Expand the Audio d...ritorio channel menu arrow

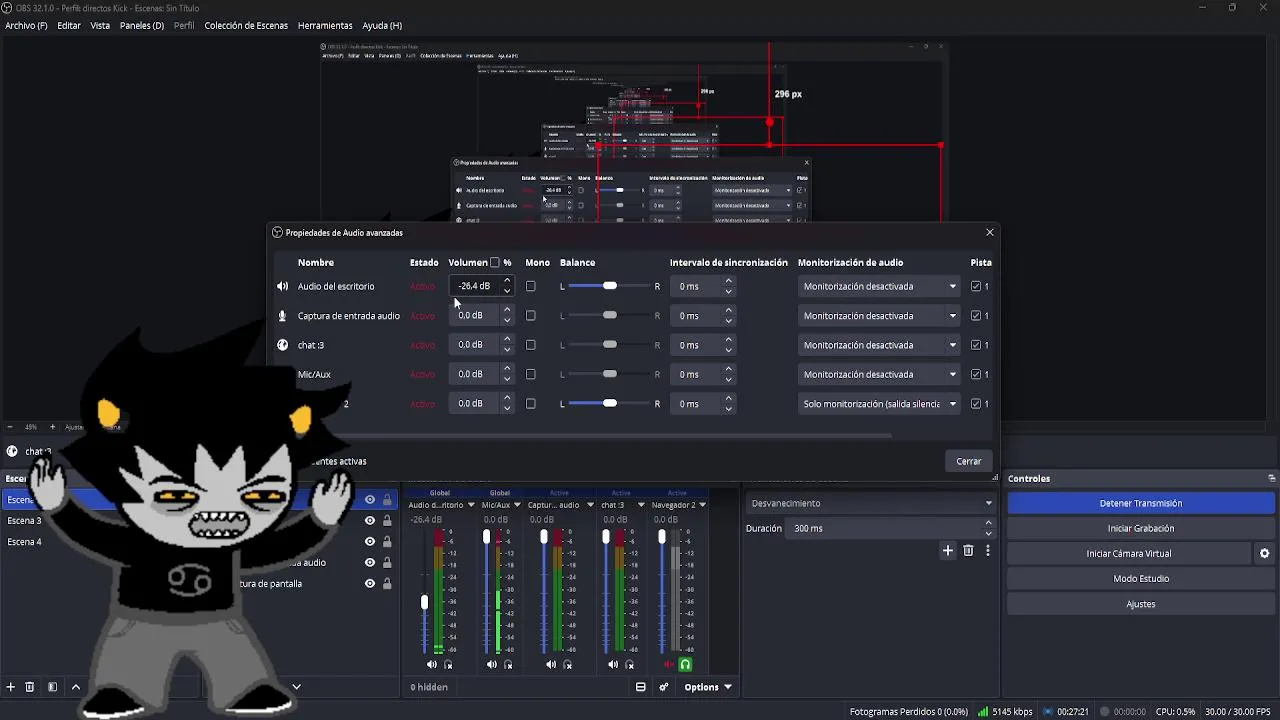pos(471,505)
